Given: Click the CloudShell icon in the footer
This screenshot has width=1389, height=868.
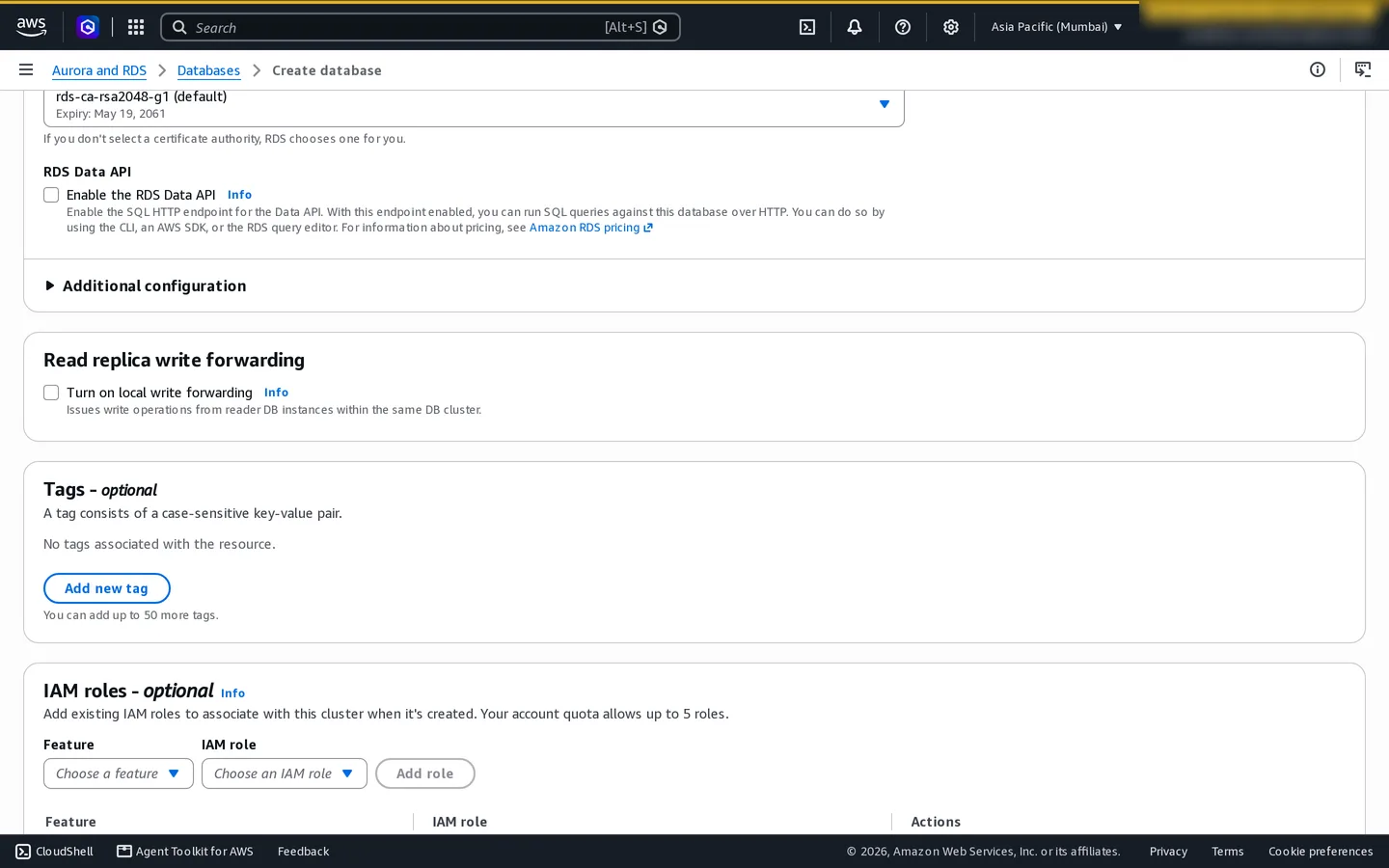Looking at the screenshot, I should [x=23, y=852].
